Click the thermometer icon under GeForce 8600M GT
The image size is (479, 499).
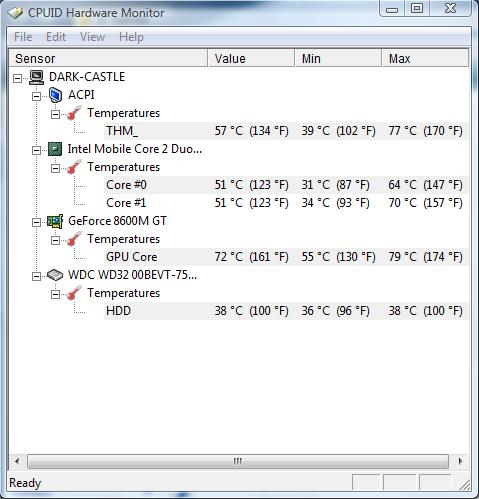coord(74,239)
